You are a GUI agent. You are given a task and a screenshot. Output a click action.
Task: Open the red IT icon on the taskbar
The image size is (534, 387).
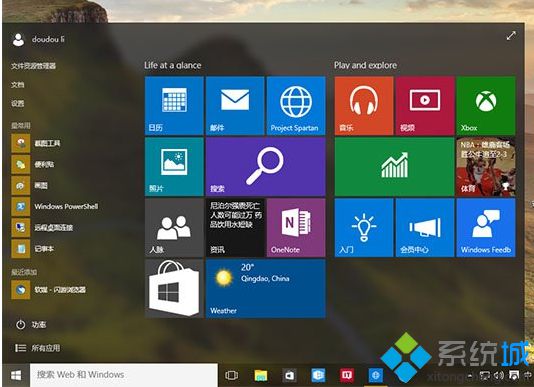(x=347, y=375)
